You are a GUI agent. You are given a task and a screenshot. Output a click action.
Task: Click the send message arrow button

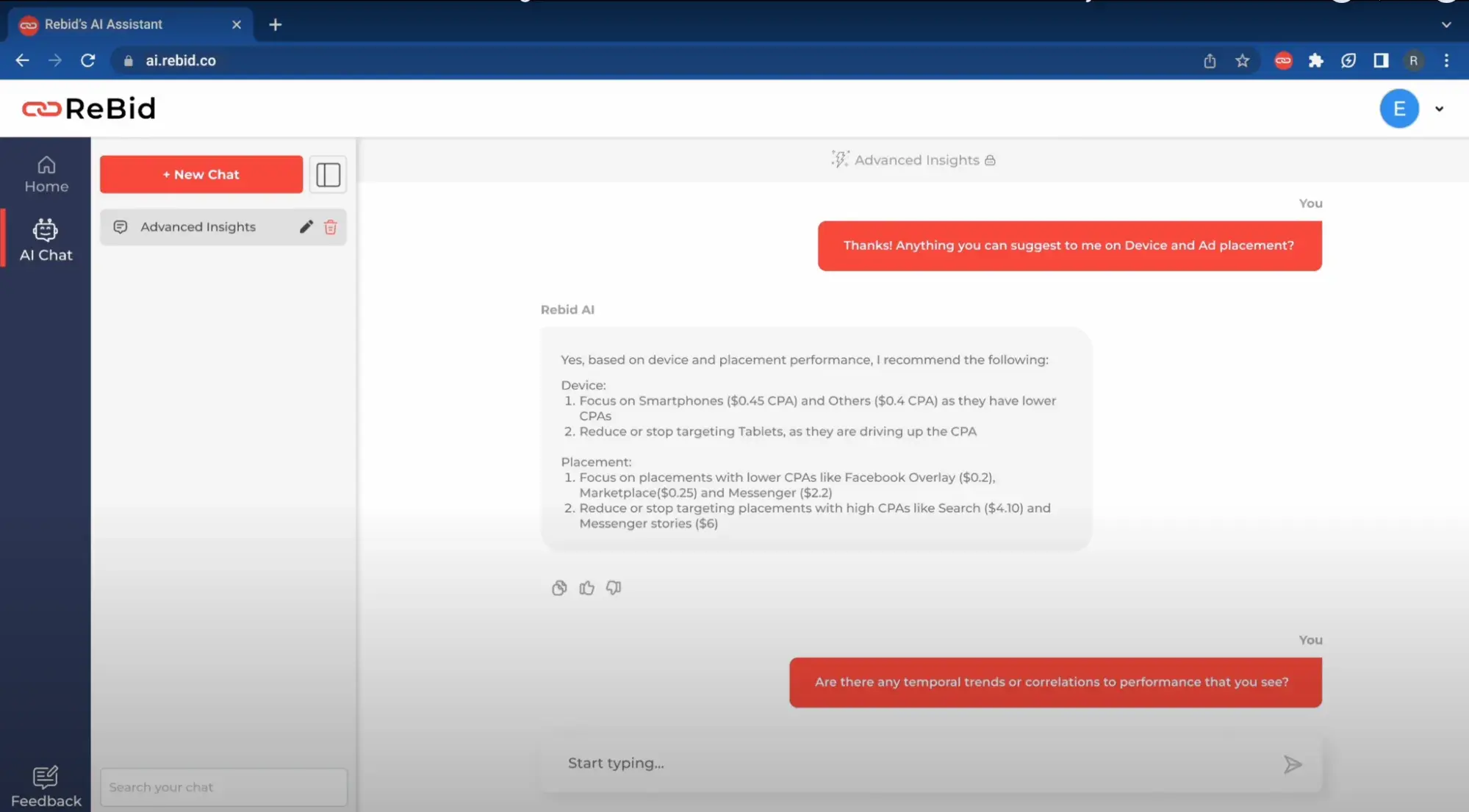click(x=1294, y=762)
